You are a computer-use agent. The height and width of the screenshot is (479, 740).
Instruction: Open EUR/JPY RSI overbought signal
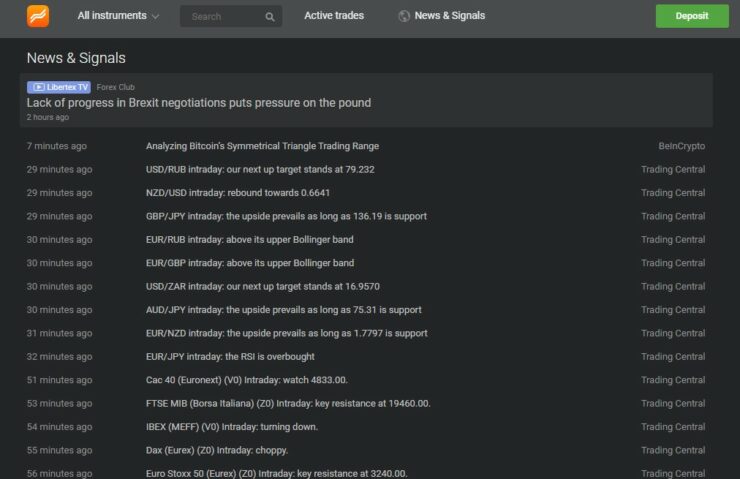coord(230,357)
